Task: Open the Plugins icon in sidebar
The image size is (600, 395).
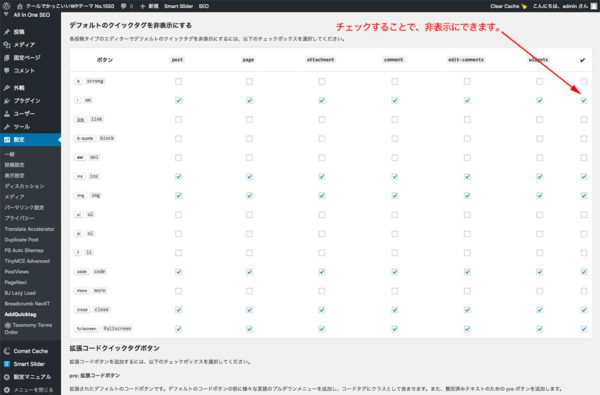Action: [7, 101]
